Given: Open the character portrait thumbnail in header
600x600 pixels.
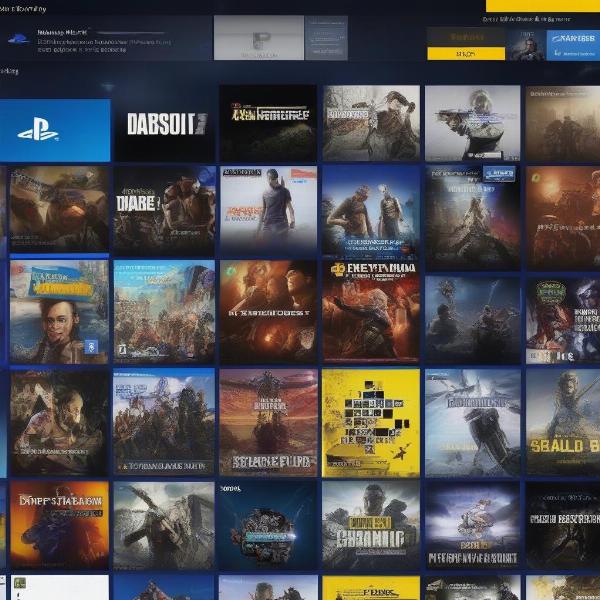Looking at the screenshot, I should point(527,45).
